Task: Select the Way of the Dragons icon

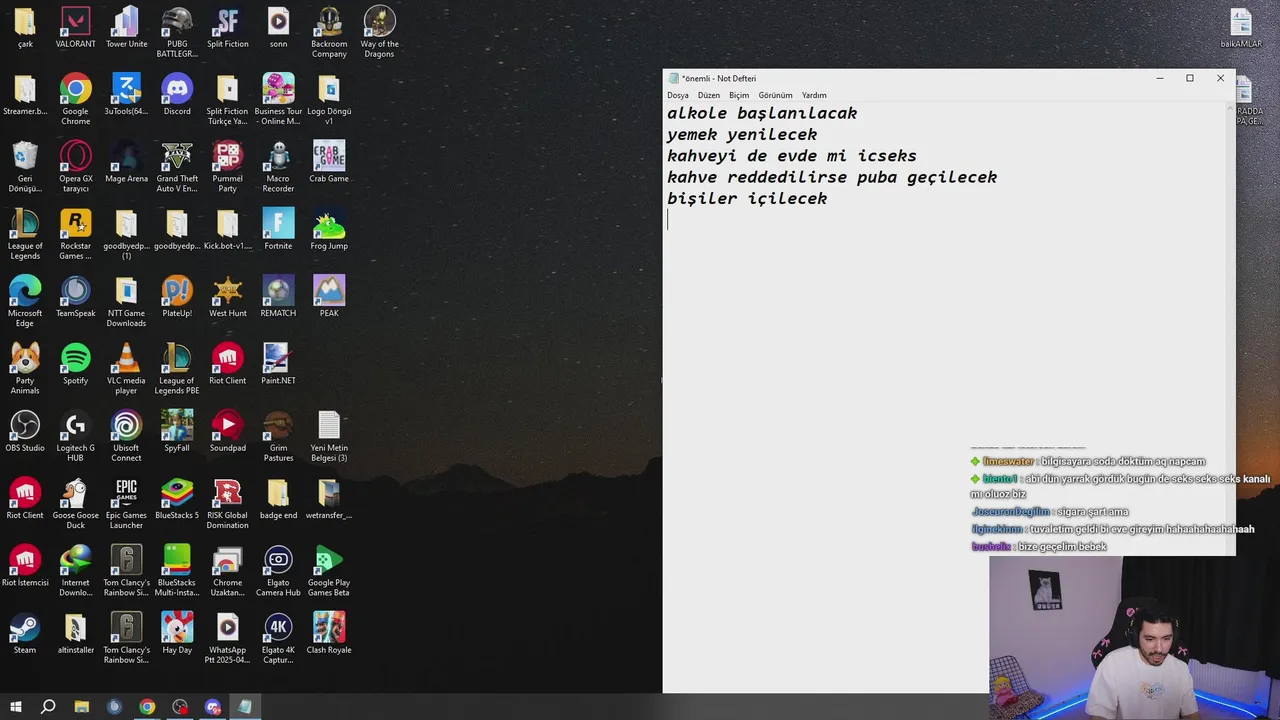Action: pos(379,32)
